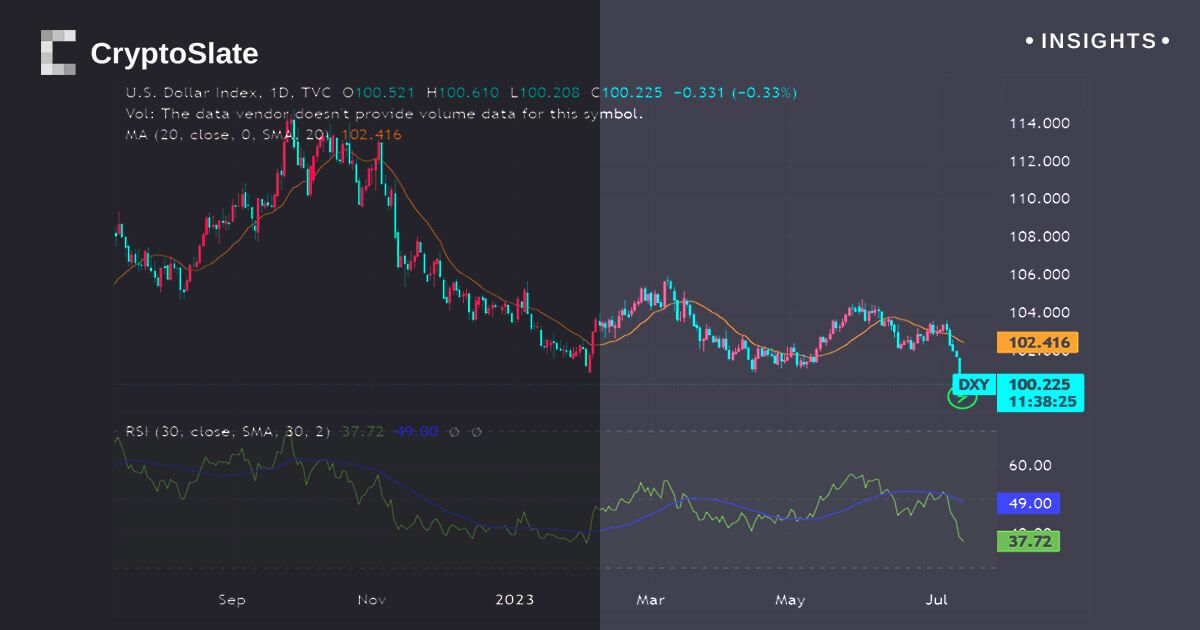Open the CryptoSlate home link text
This screenshot has width=1200, height=630.
point(174,53)
